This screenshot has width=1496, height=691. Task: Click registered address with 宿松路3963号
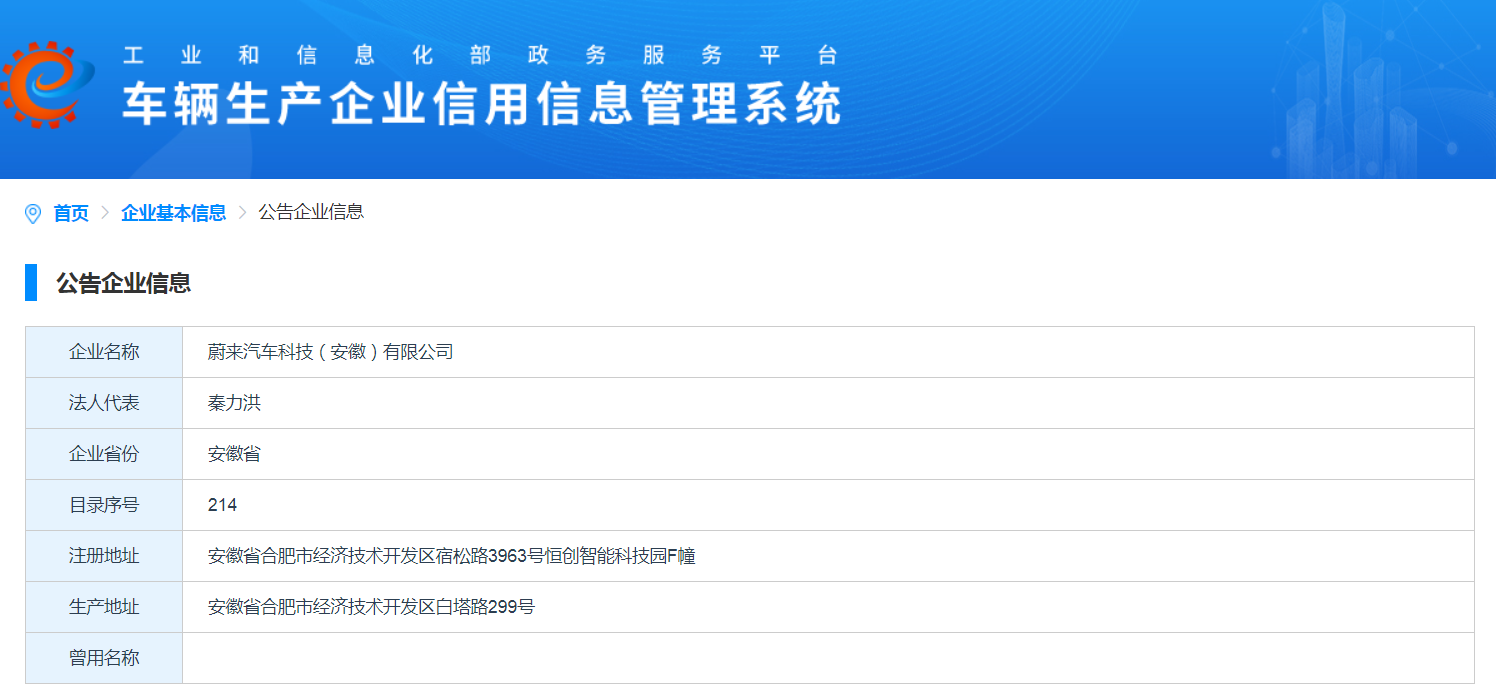tap(452, 556)
